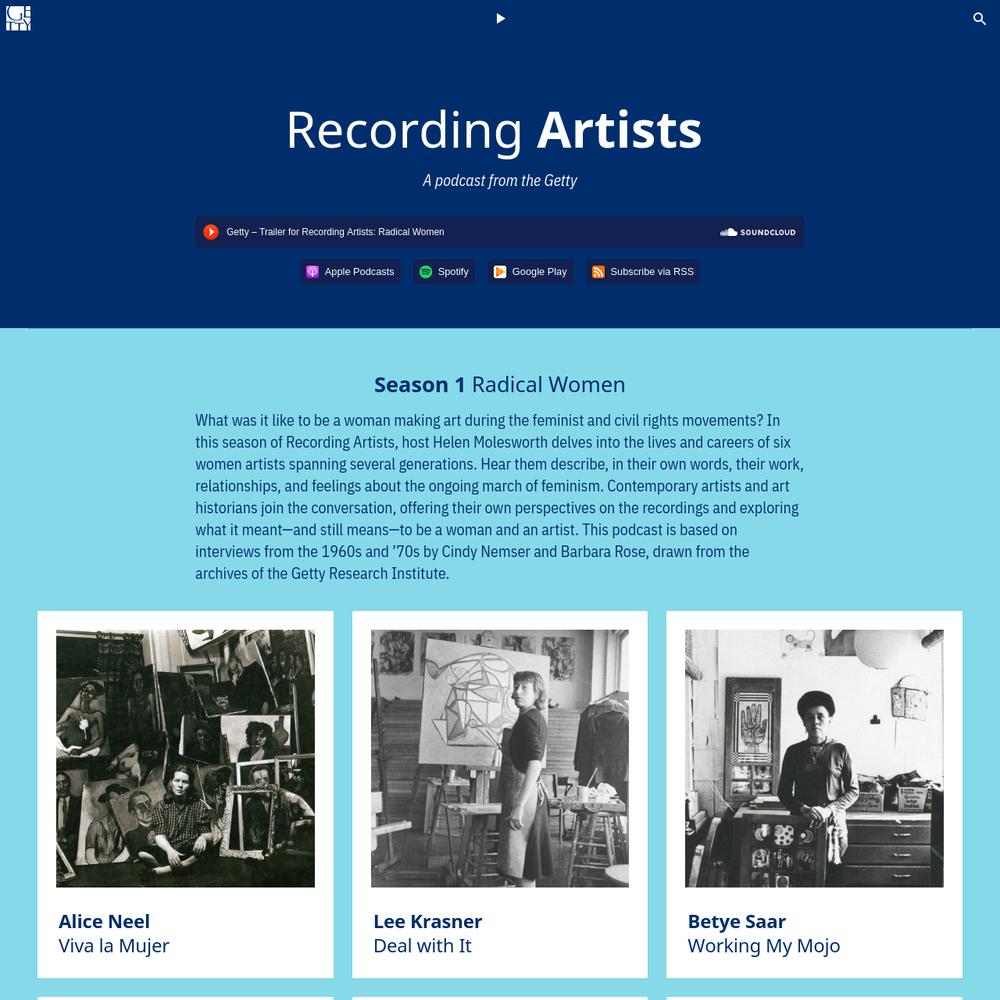
Task: Open the SoundCloud logo link
Action: (758, 232)
